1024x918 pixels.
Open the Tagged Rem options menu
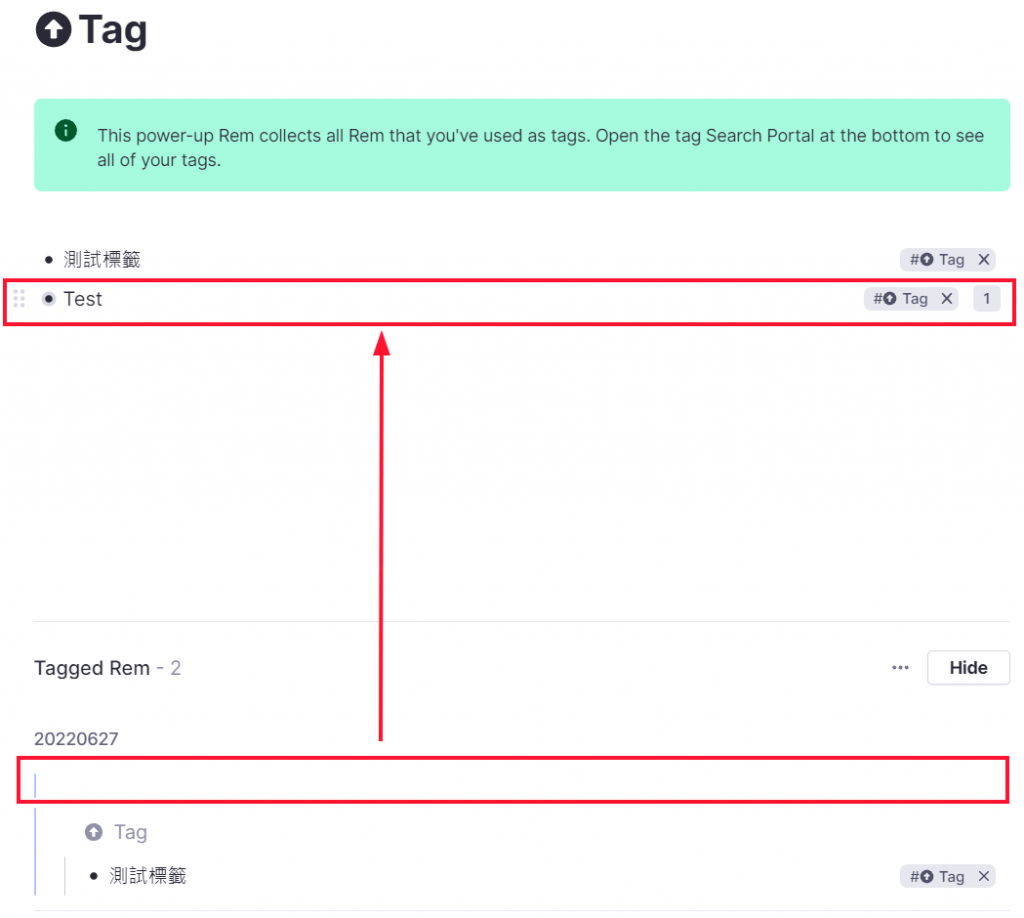[x=900, y=668]
